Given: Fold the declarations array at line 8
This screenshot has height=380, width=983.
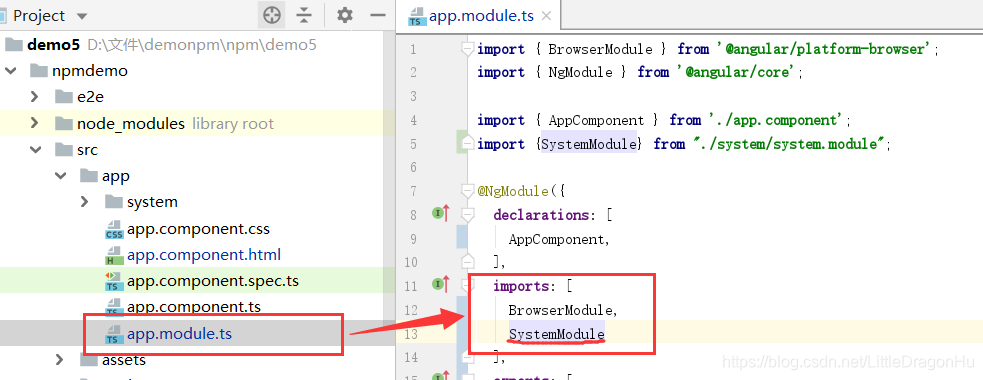Looking at the screenshot, I should [x=468, y=214].
